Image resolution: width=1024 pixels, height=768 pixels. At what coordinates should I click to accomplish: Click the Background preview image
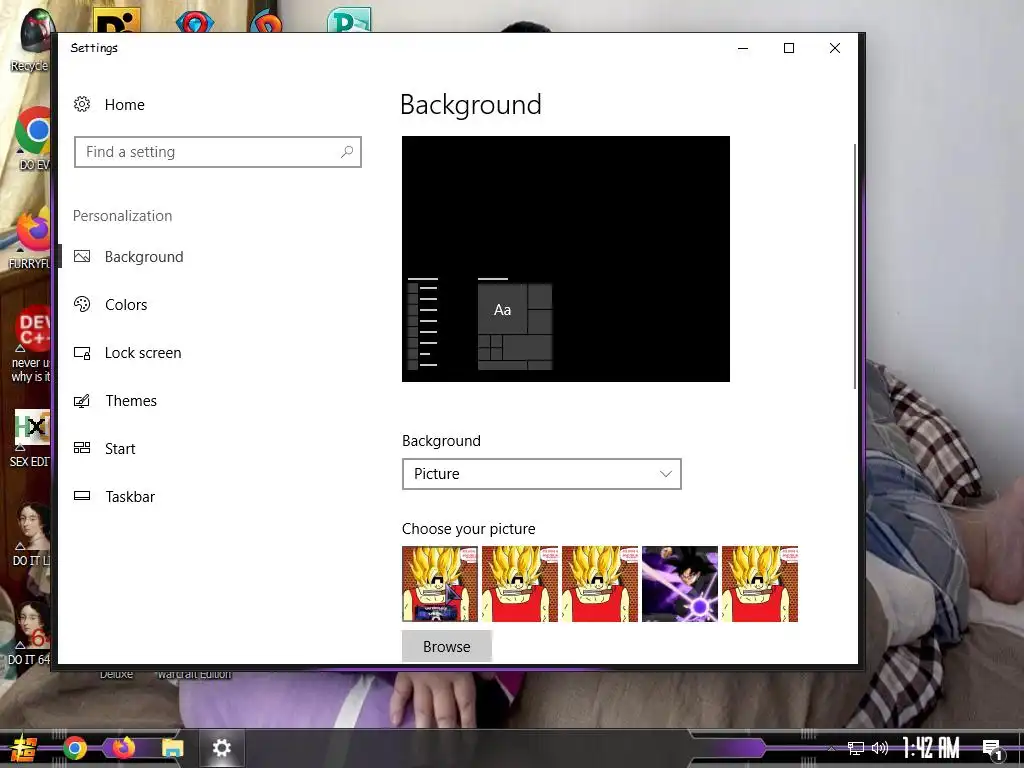[566, 259]
